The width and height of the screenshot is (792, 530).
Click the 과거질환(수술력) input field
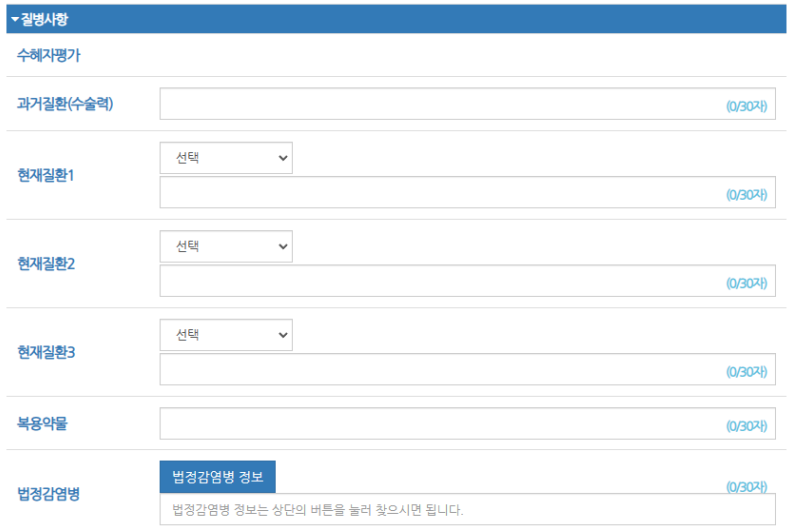coord(467,104)
